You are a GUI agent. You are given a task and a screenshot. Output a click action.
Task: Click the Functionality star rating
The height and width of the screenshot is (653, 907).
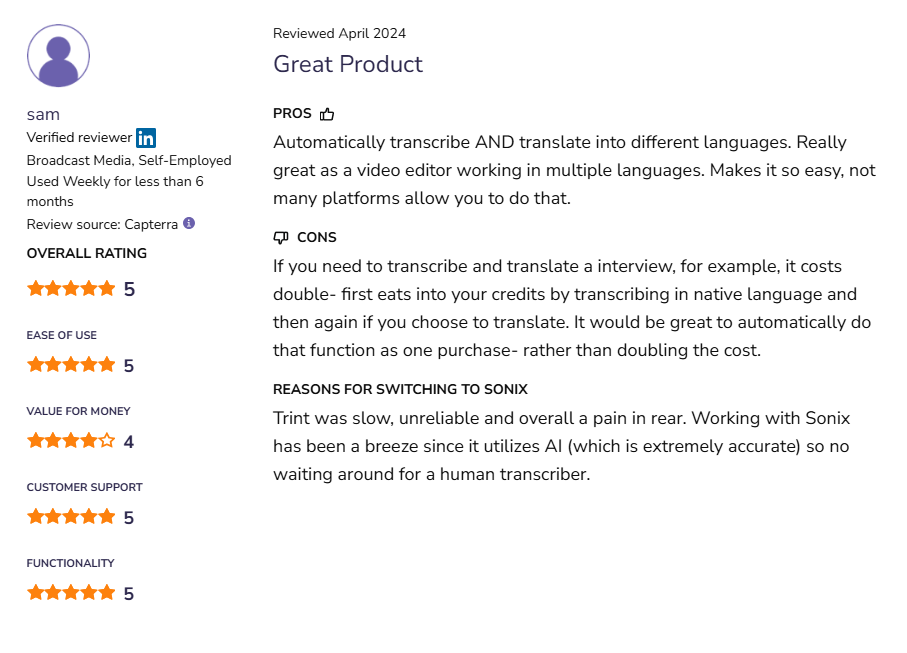(71, 592)
